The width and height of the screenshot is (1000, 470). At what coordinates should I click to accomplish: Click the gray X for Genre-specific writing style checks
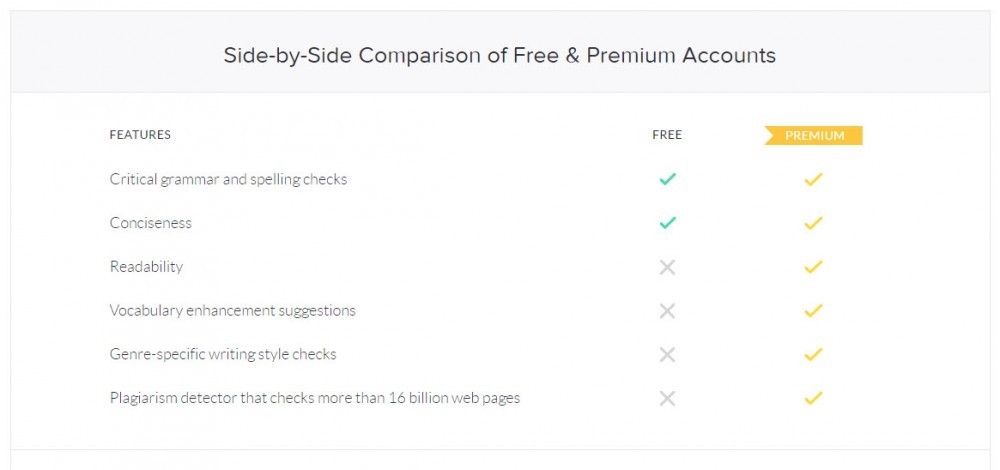click(x=667, y=355)
